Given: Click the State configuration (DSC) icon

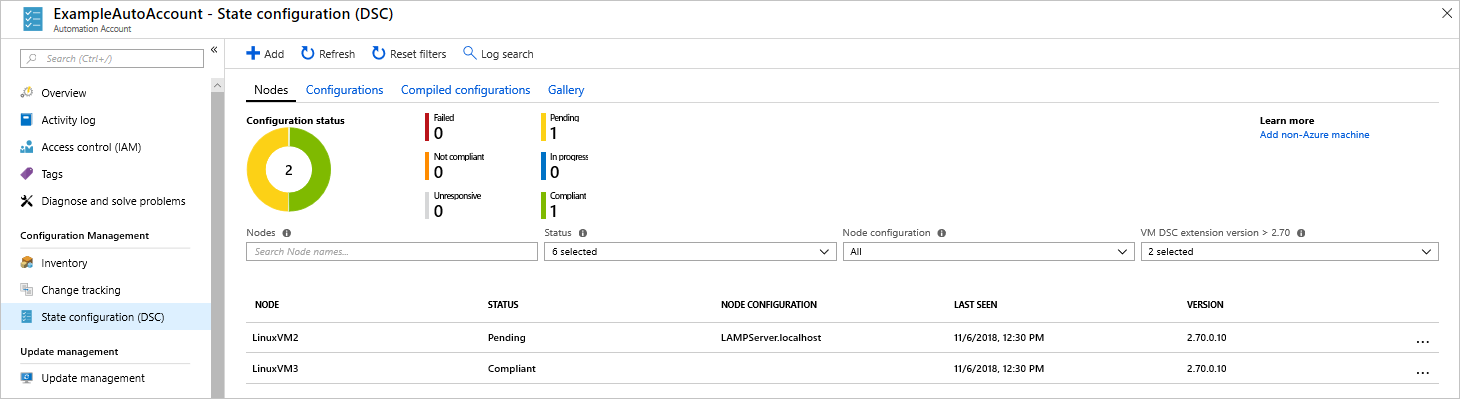Looking at the screenshot, I should [x=27, y=317].
